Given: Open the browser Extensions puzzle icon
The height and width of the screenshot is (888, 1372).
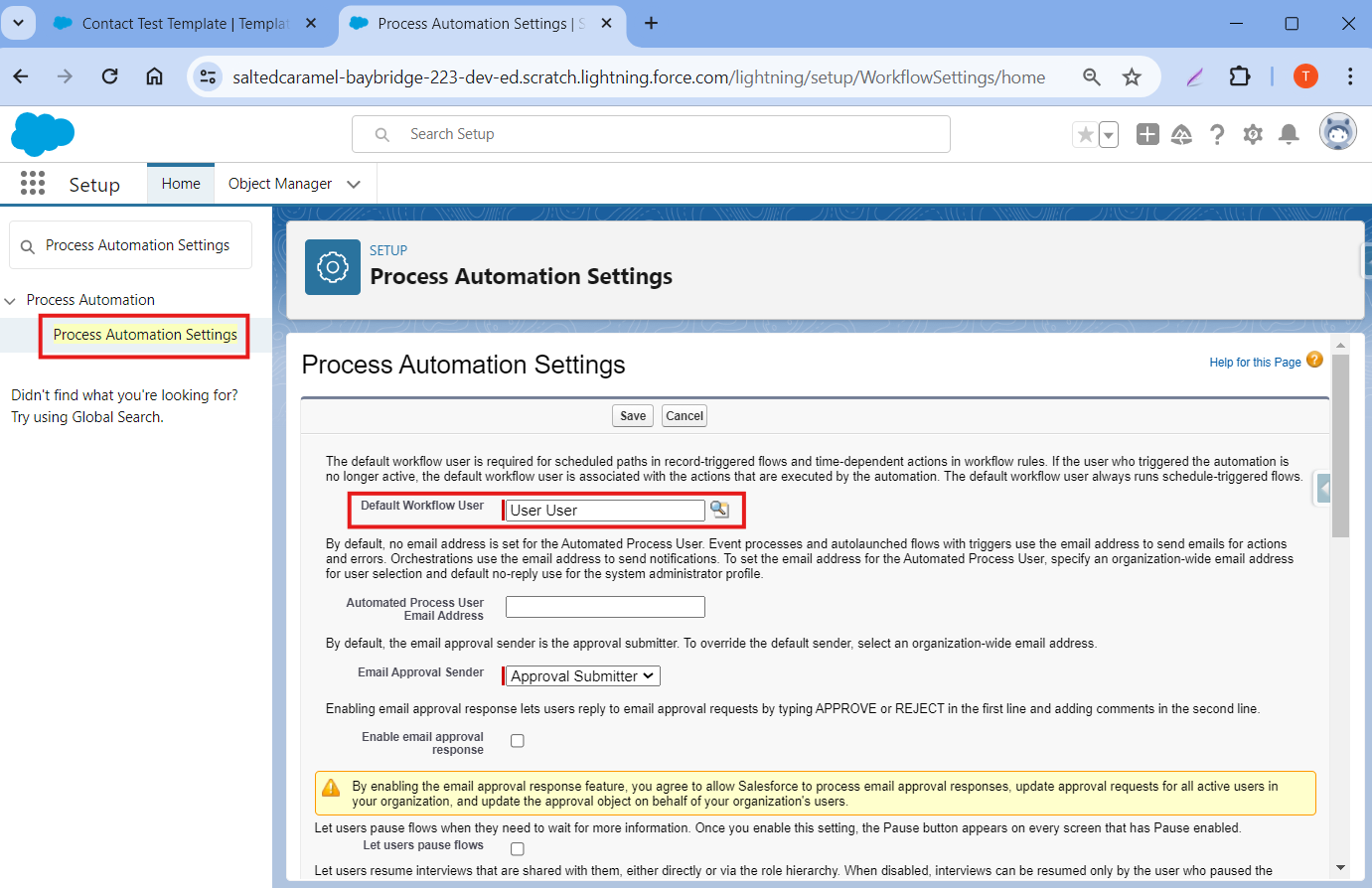Looking at the screenshot, I should (1239, 76).
